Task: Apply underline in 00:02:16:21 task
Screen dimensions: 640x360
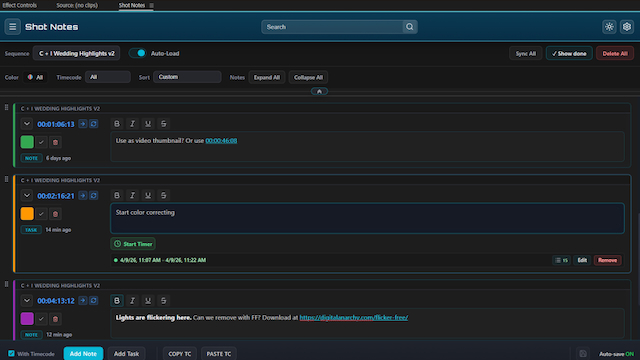Action: 148,196
